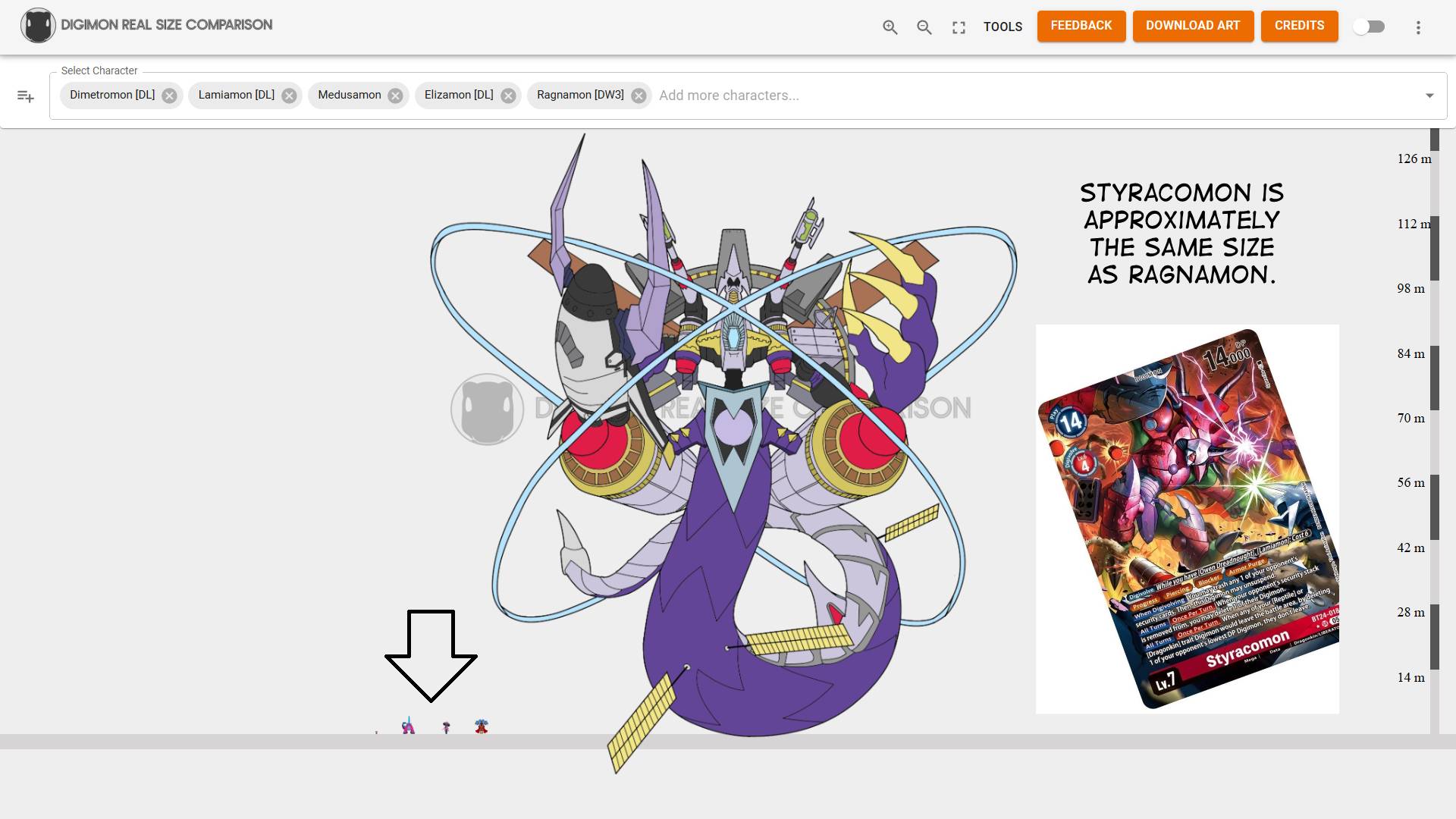
Task: Click the Styracomon card image
Action: tap(1187, 519)
